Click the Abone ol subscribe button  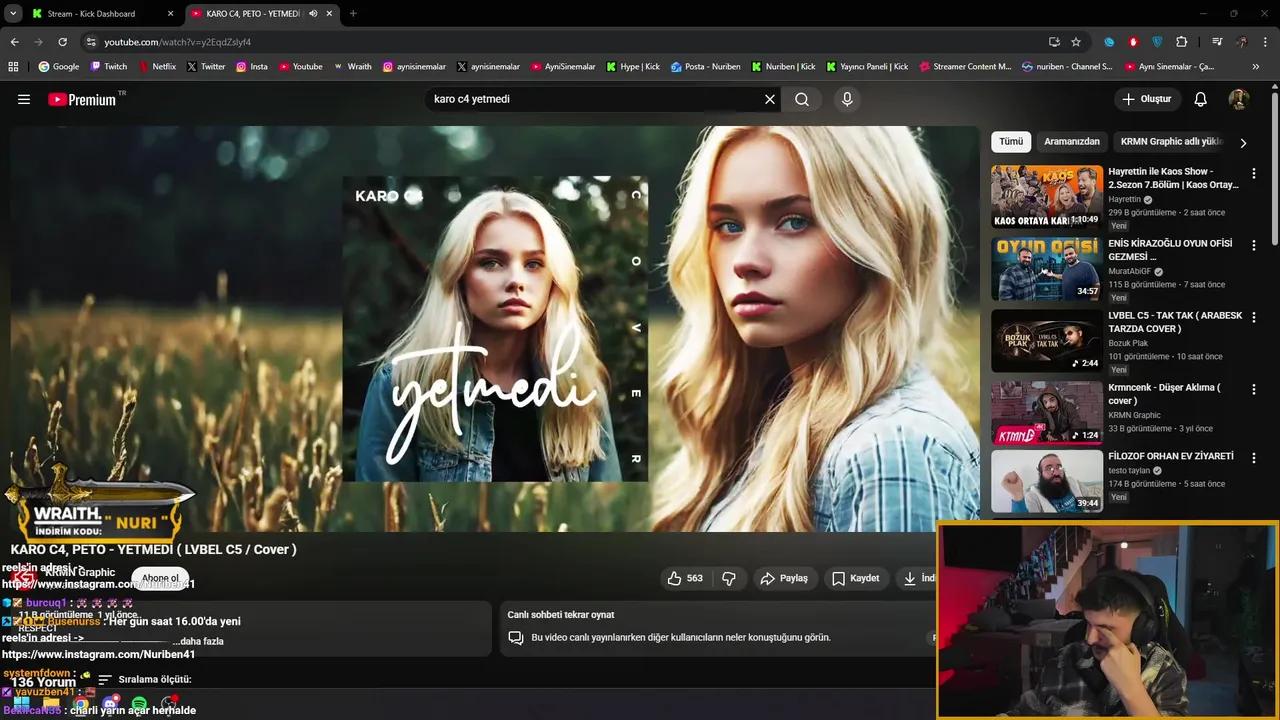tap(160, 578)
